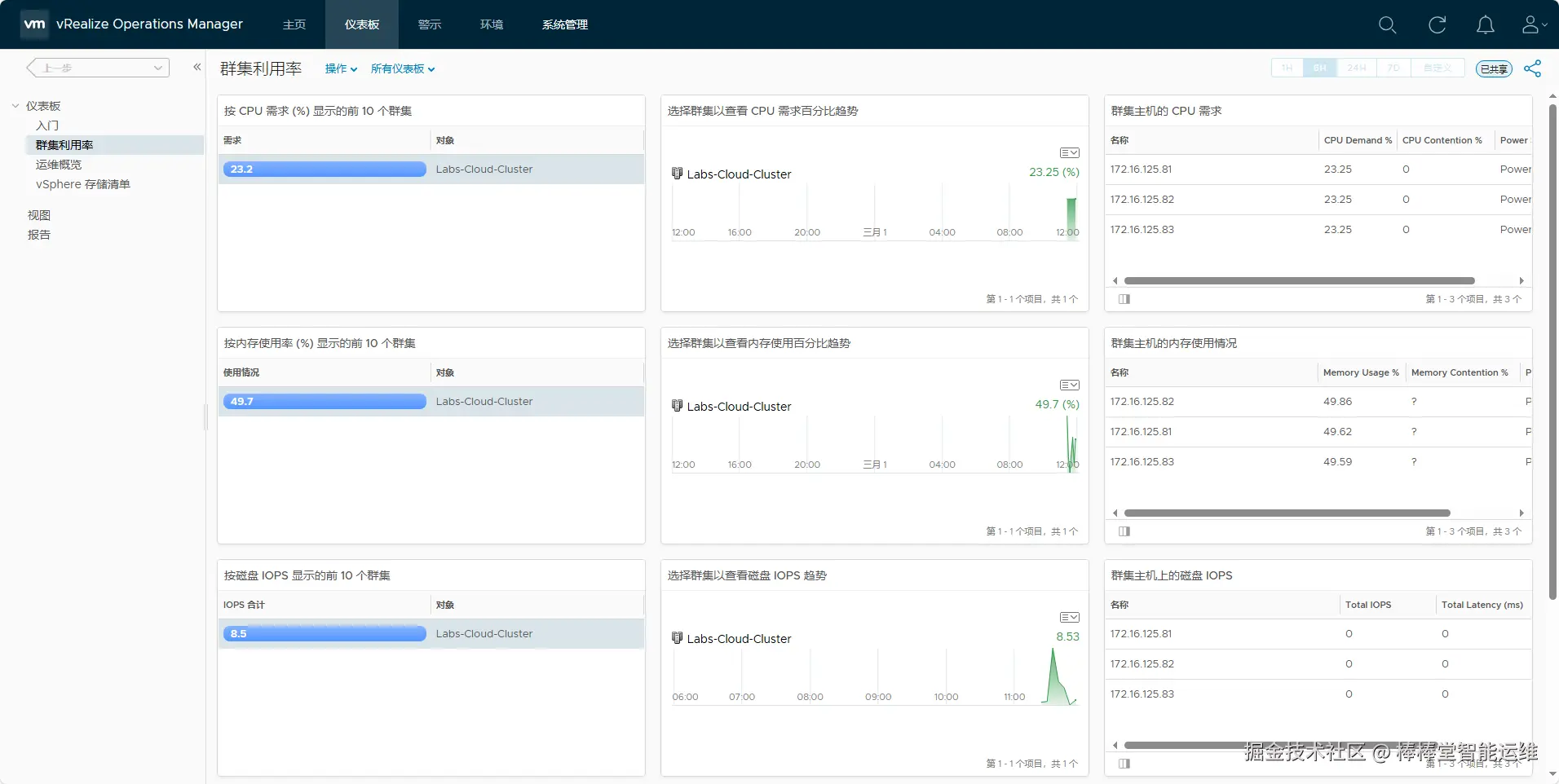Screen dimensions: 1559x784
Task: Click column selector icon under CPU host table
Action: tap(1124, 299)
